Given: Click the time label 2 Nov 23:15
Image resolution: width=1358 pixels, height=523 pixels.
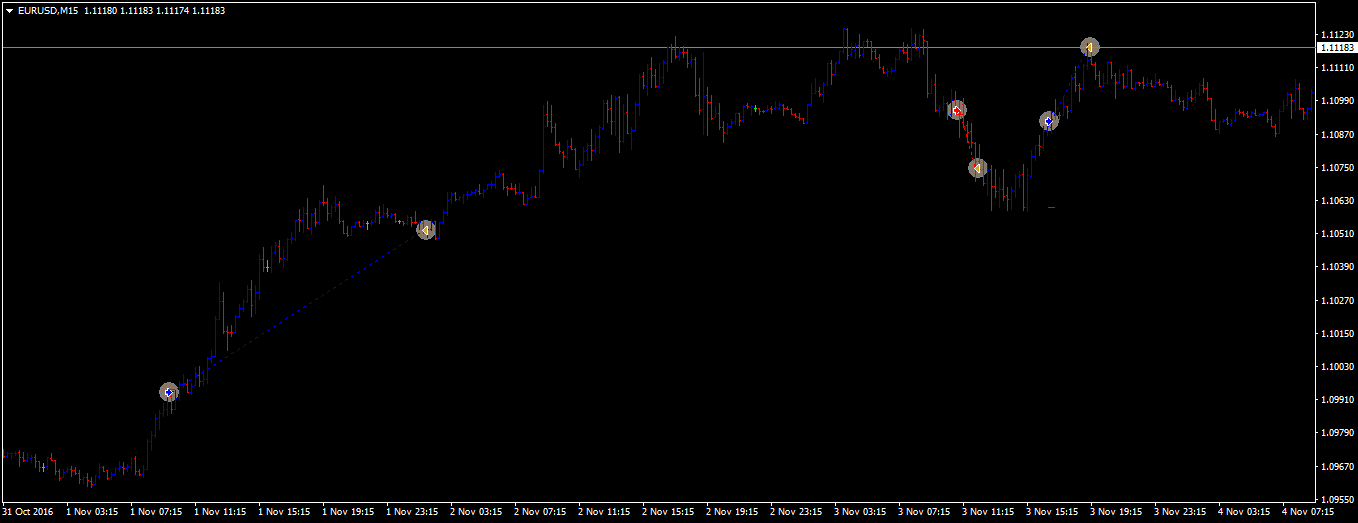Looking at the screenshot, I should click(796, 512).
